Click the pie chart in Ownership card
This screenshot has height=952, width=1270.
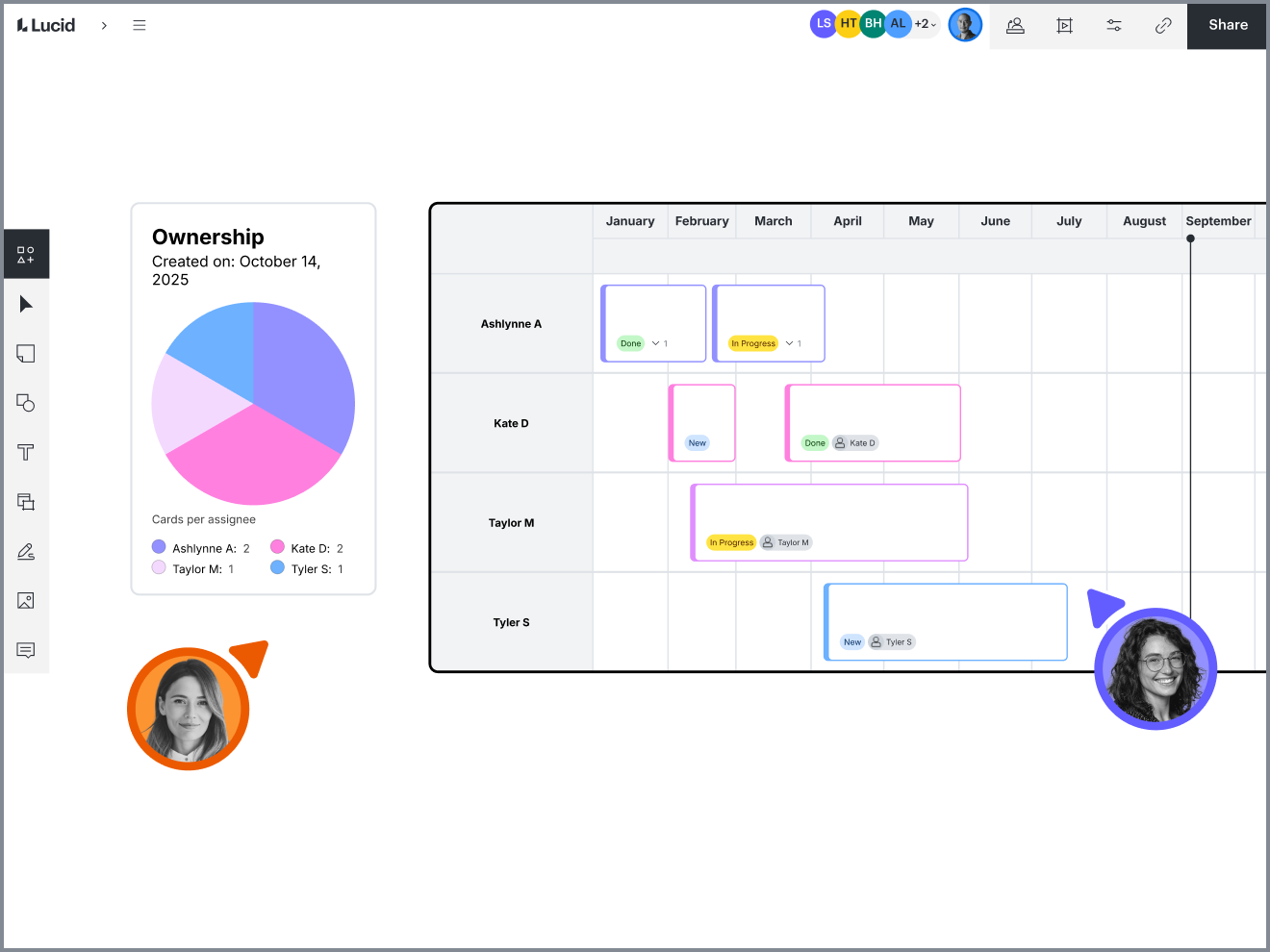(253, 404)
